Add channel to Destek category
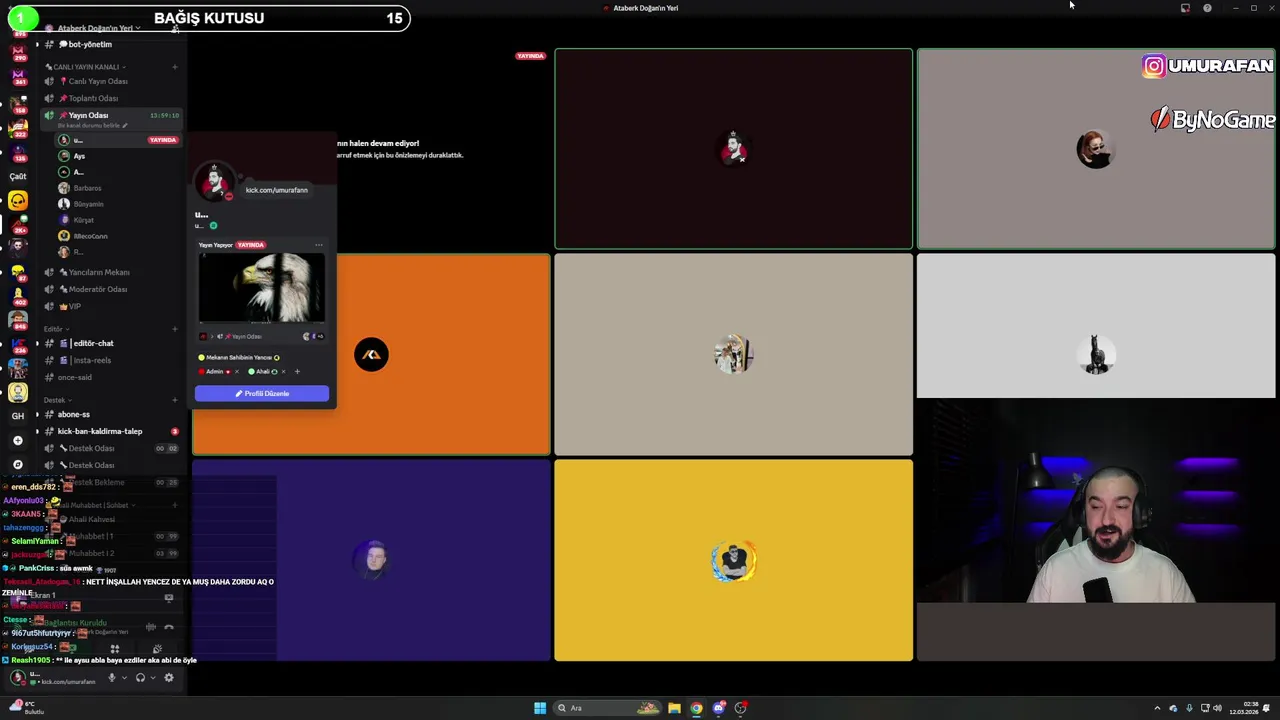Viewport: 1280px width, 720px height. pyautogui.click(x=174, y=400)
